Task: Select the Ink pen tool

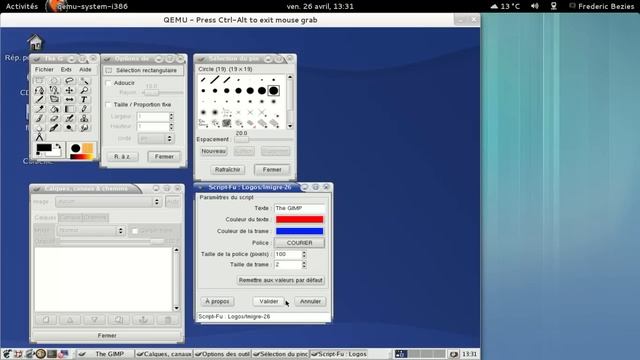Action: coord(54,128)
